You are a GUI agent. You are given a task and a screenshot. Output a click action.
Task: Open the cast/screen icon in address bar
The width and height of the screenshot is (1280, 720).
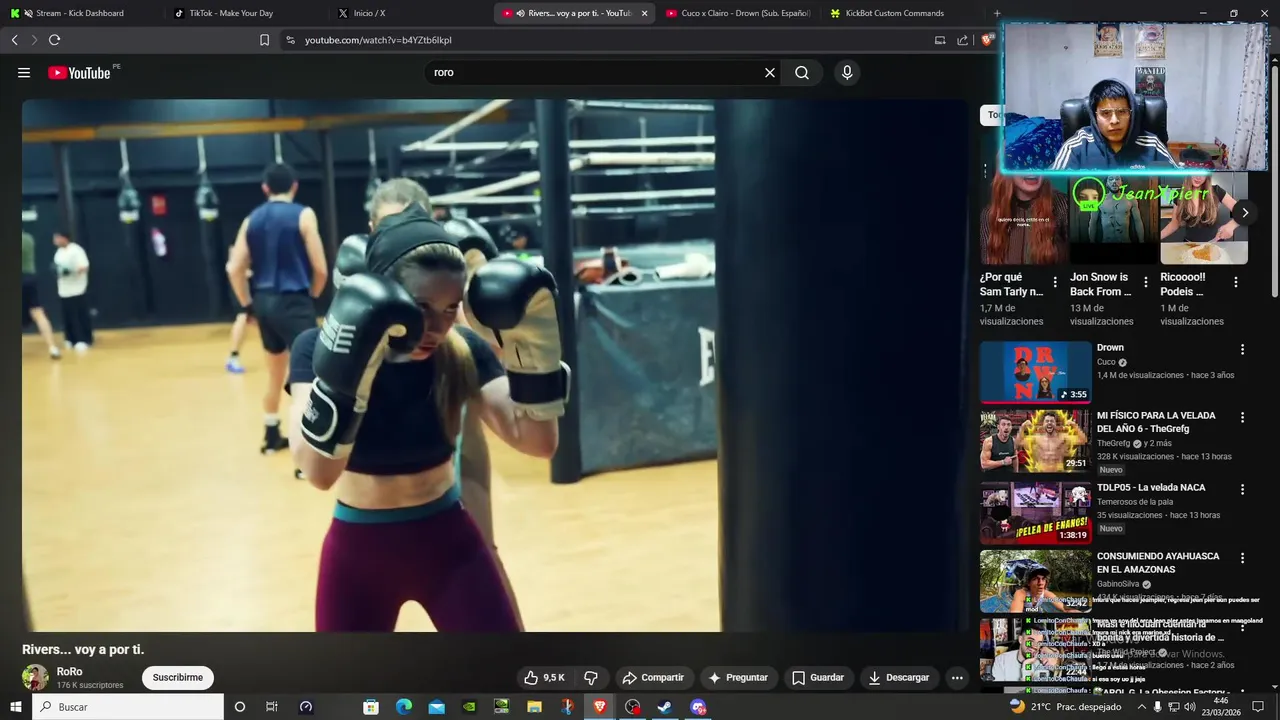[940, 40]
